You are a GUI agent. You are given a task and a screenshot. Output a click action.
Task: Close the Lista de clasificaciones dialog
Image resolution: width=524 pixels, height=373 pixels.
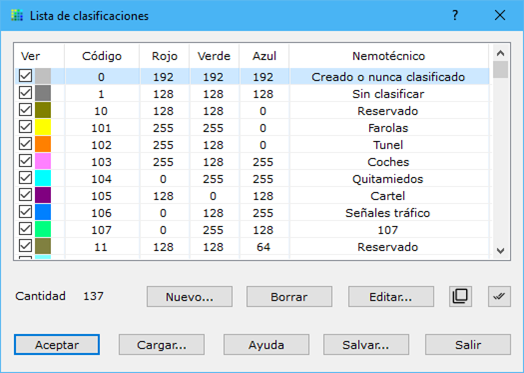click(x=500, y=15)
